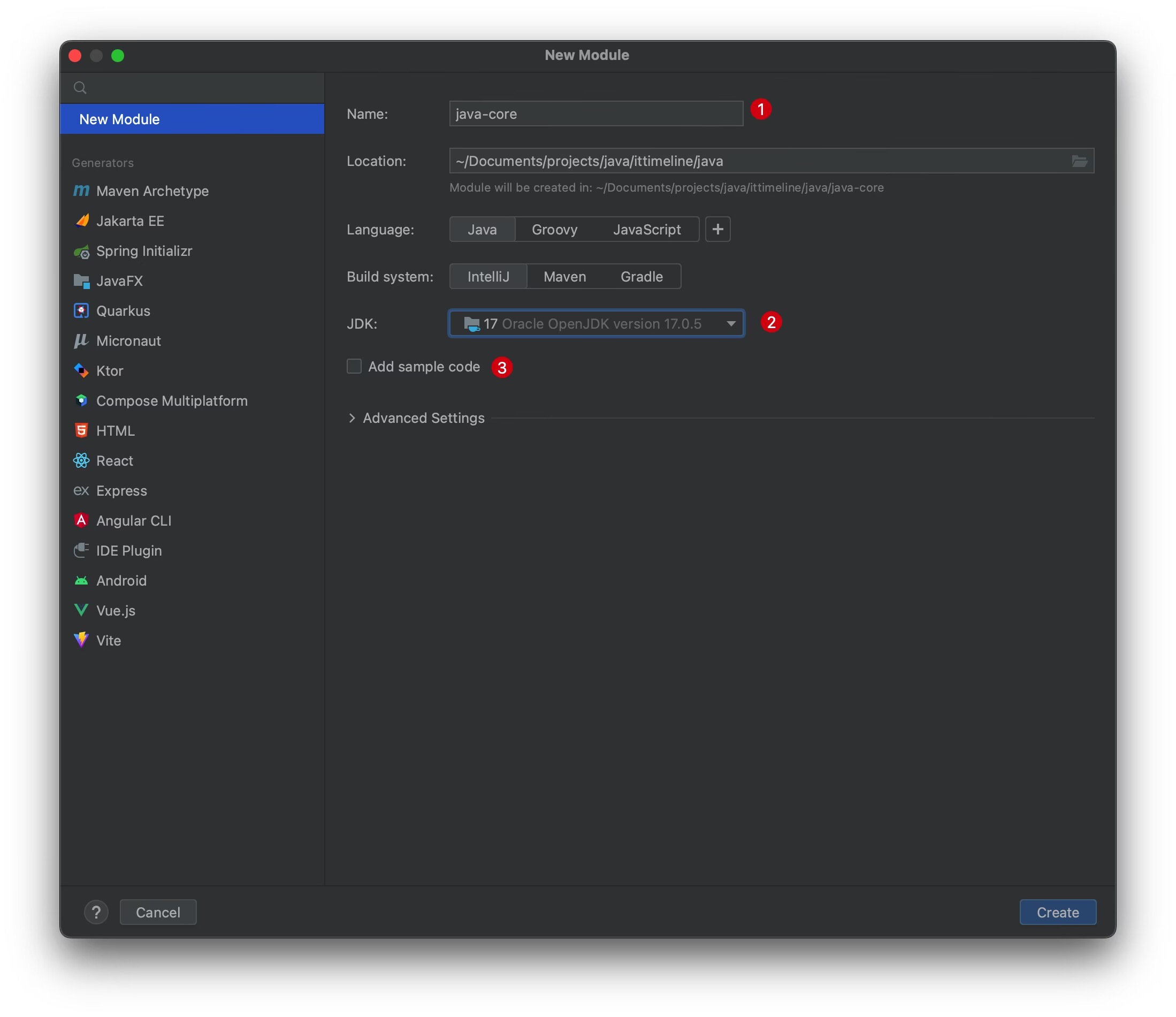
Task: Open the IDE Plugin generator entry
Action: click(193, 550)
